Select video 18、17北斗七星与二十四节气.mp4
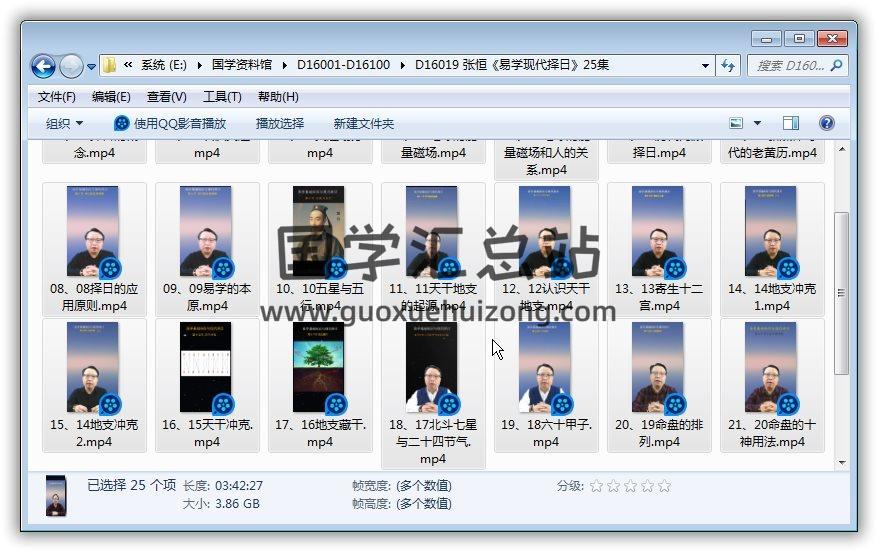The width and height of the screenshot is (878, 552). click(433, 394)
